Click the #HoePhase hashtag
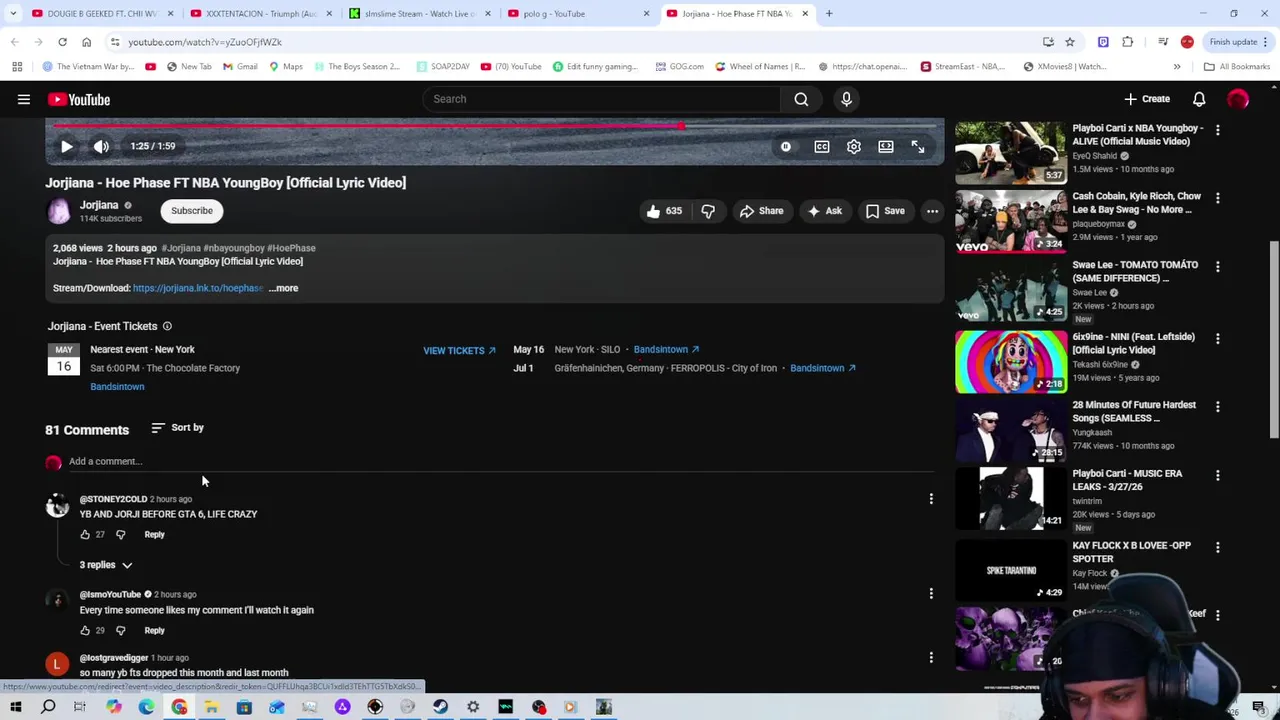Viewport: 1280px width, 720px height. (x=291, y=248)
